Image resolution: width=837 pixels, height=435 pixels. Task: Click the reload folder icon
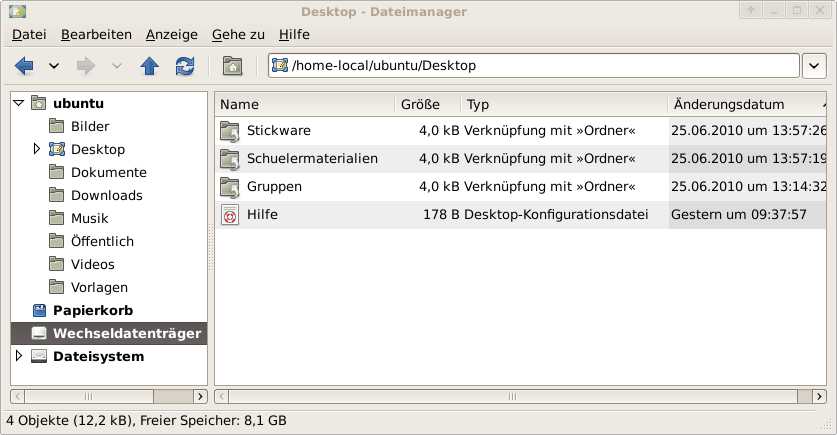point(184,66)
